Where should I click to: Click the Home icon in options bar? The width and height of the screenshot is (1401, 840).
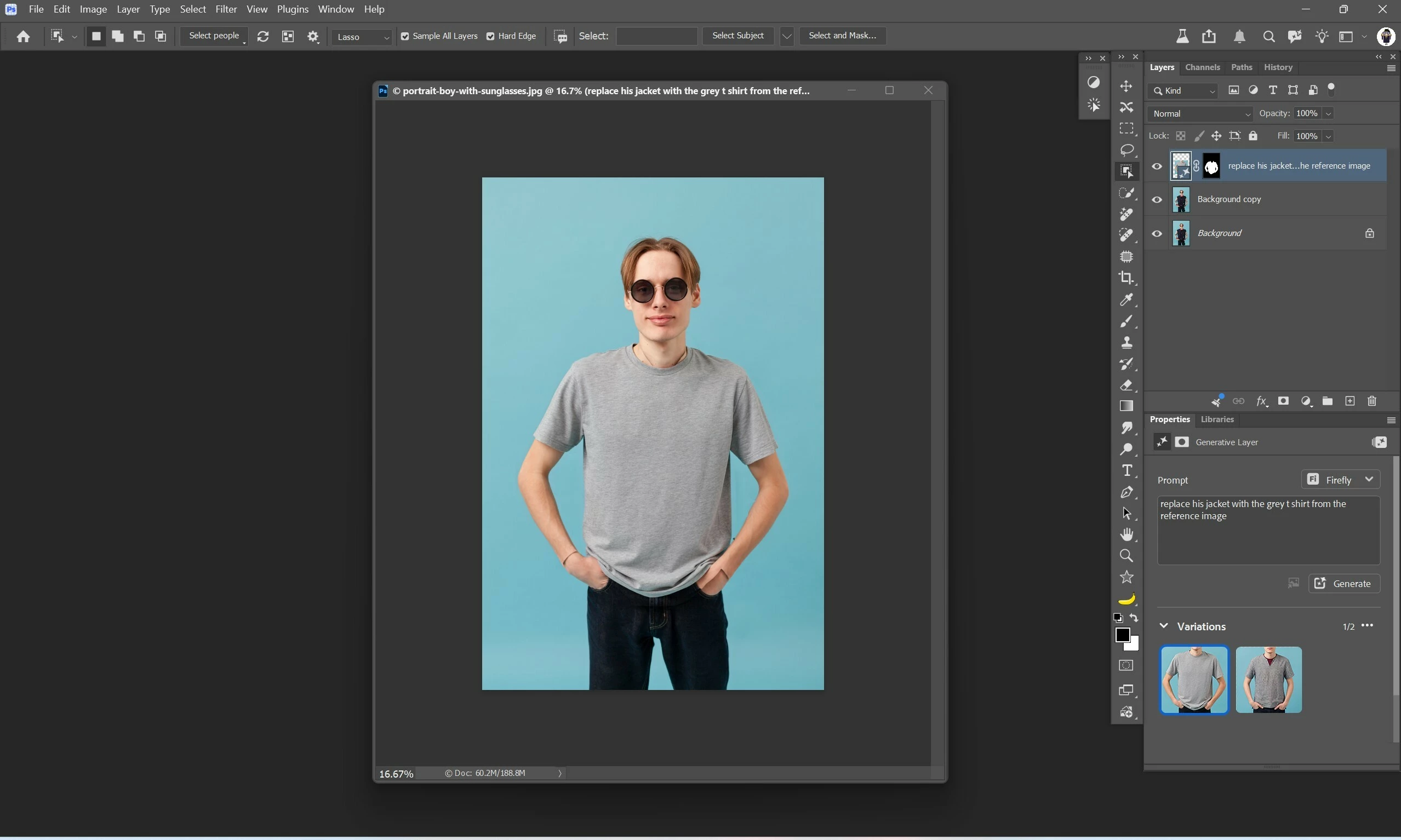(23, 37)
